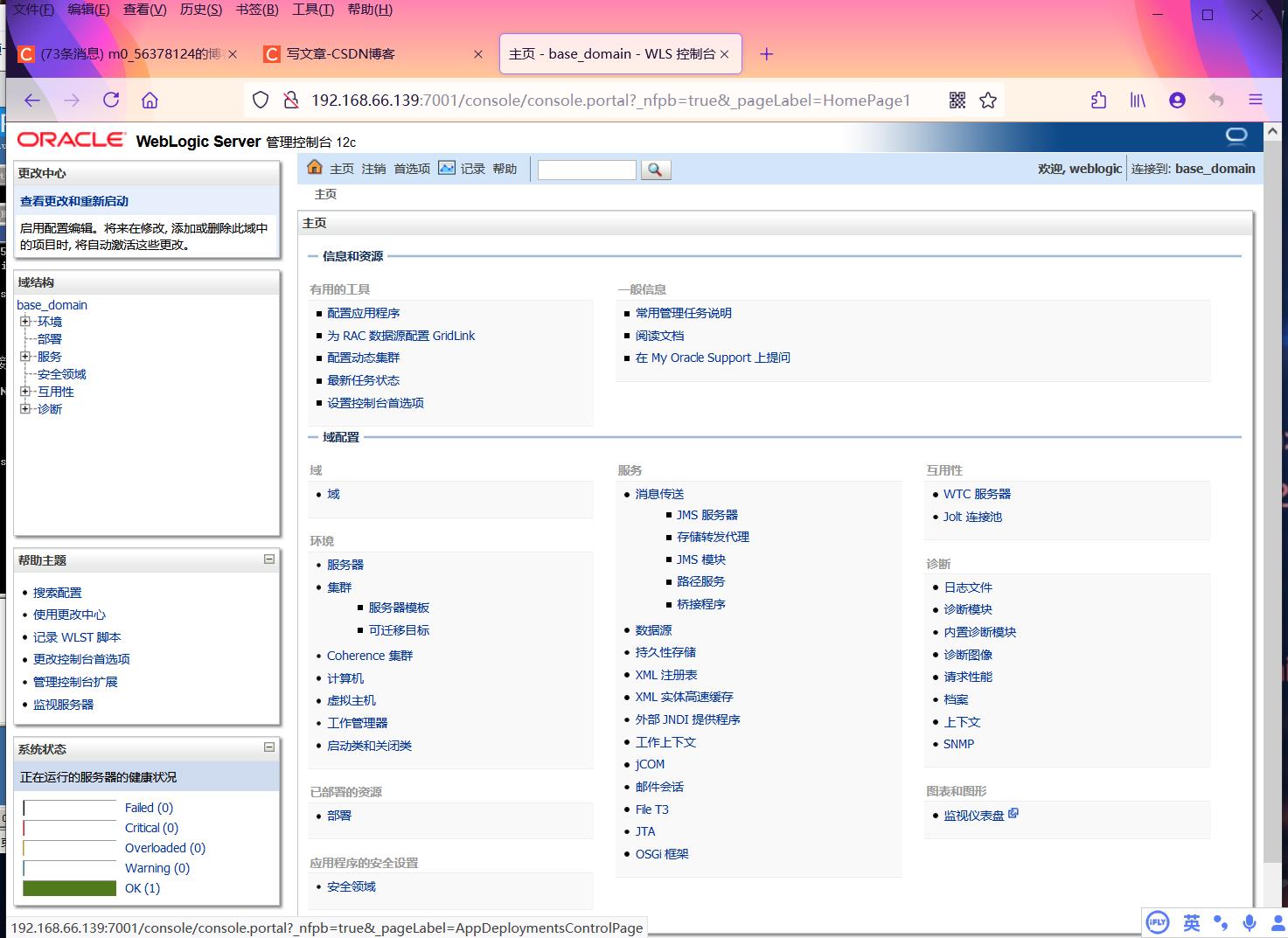
Task: Click the WebLogic home icon in toolbar
Action: [x=315, y=168]
